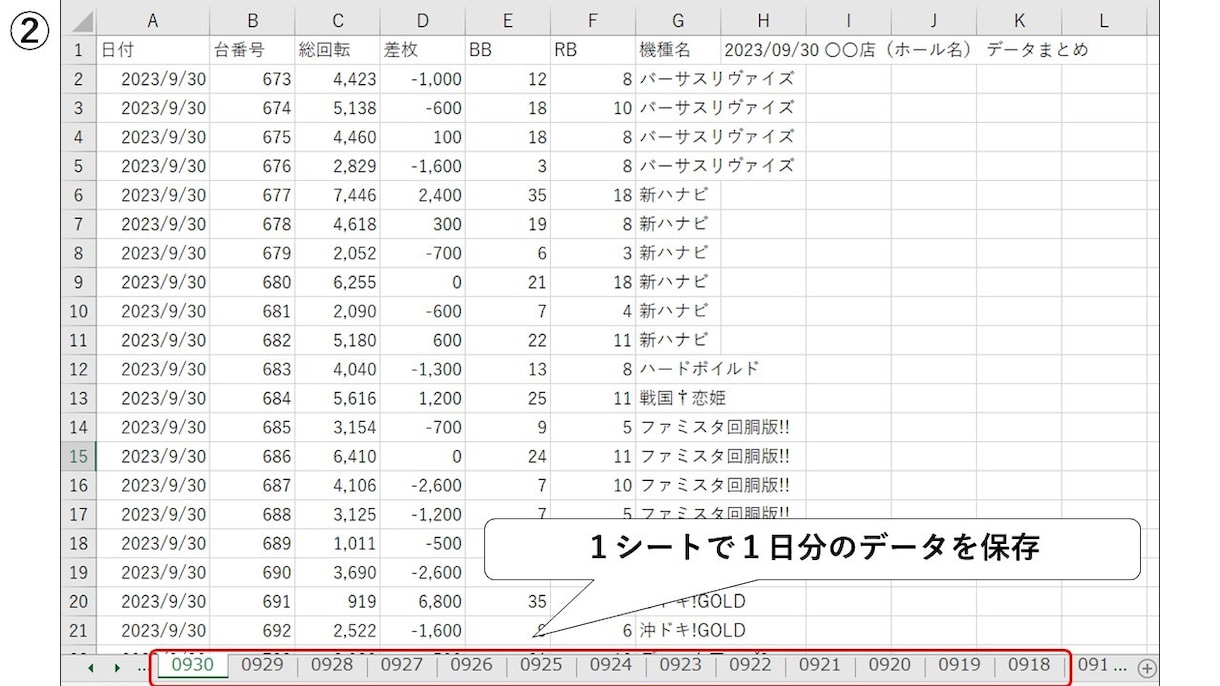
Task: Select column C header
Action: click(x=338, y=20)
